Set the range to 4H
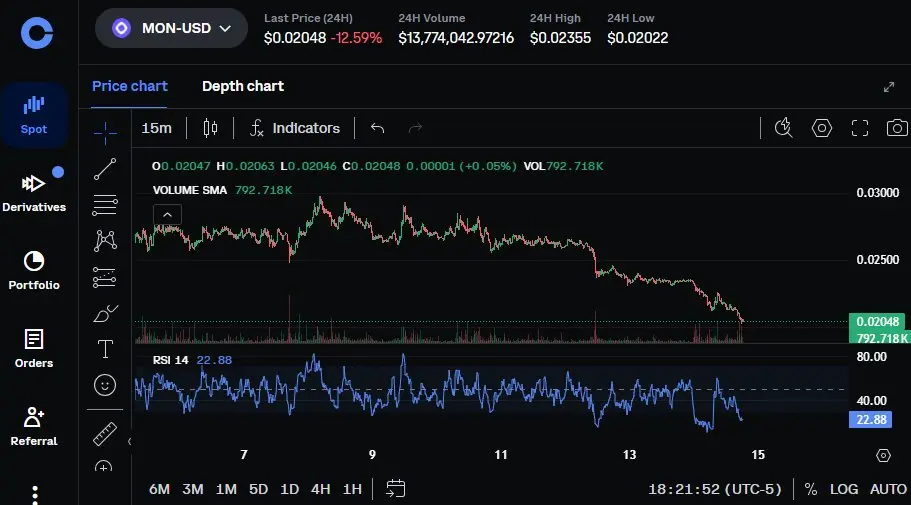911x505 pixels. click(x=321, y=489)
